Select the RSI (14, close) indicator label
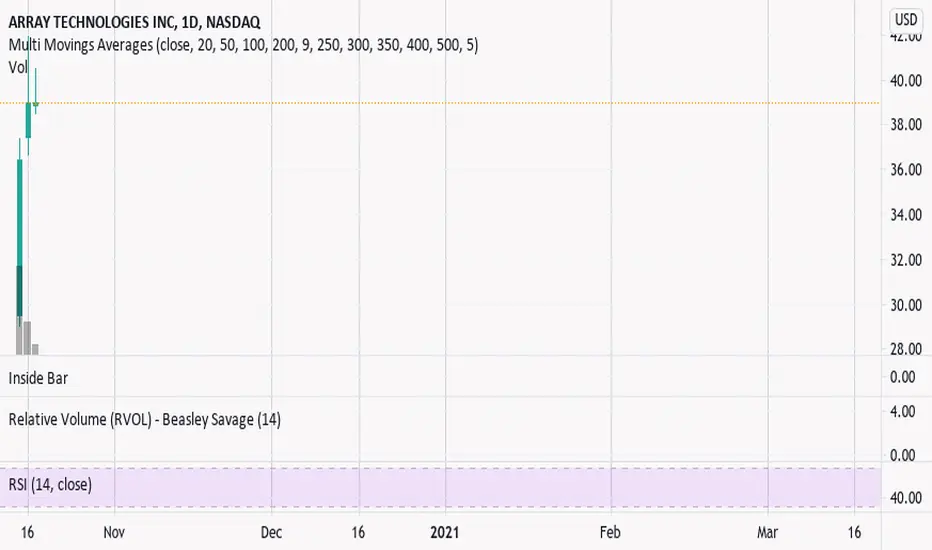Viewport: 932px width, 550px height. [50, 485]
